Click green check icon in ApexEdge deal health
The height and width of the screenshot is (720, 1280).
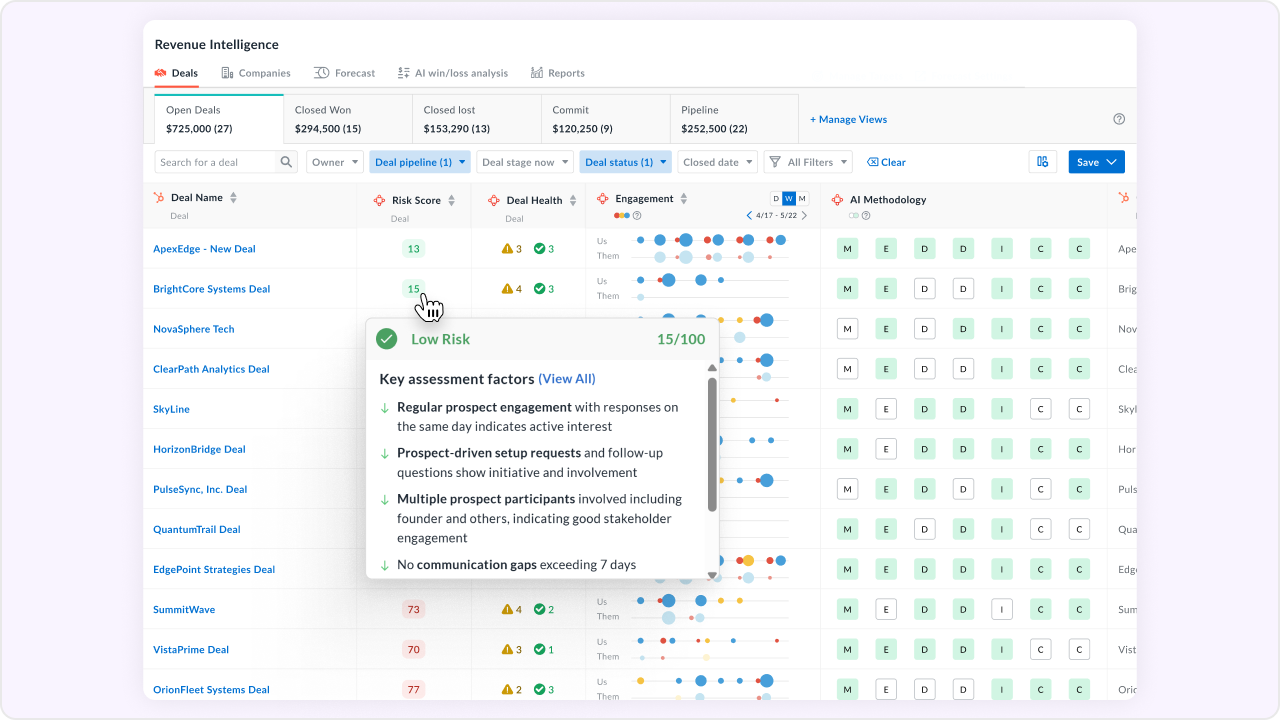pos(539,249)
